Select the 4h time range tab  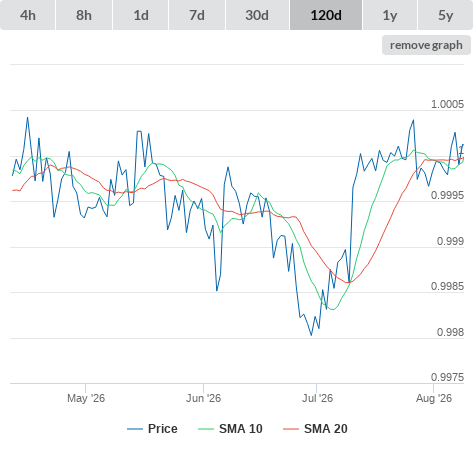pyautogui.click(x=28, y=15)
